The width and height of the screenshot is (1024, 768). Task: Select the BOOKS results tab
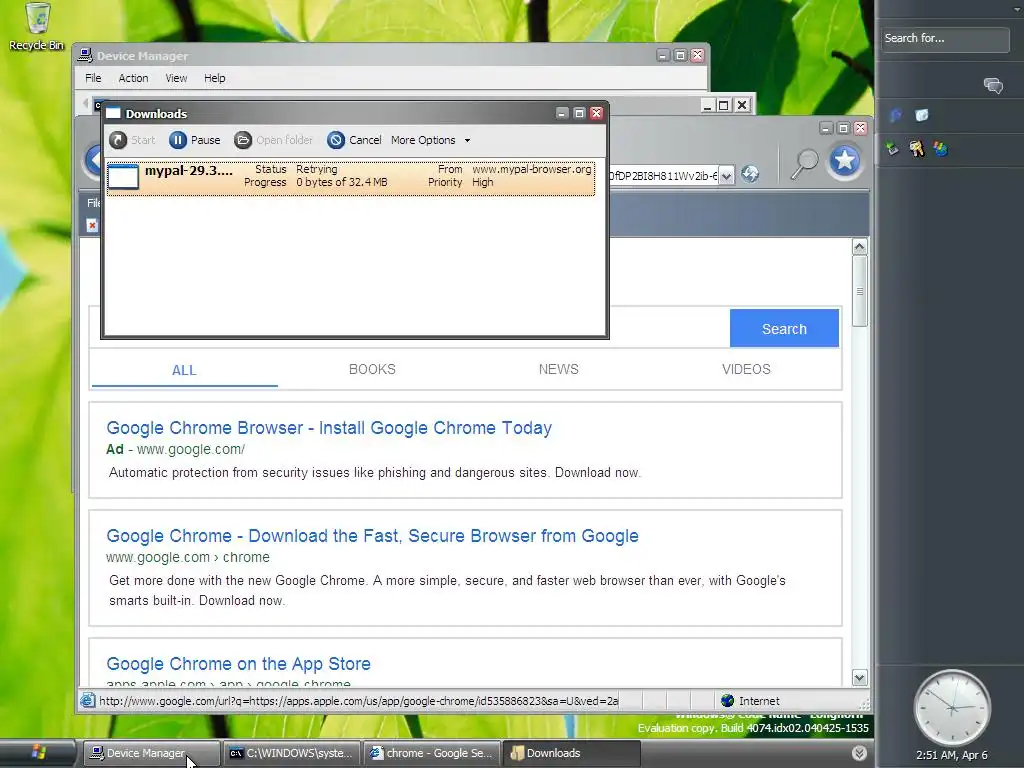click(x=372, y=370)
